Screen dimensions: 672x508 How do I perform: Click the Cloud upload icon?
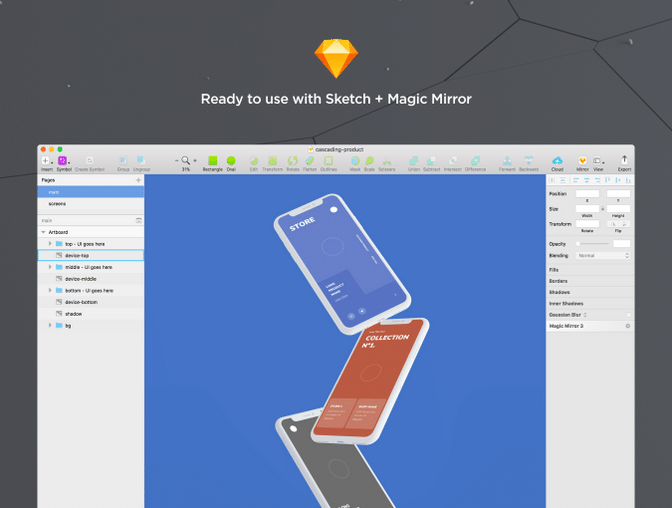(557, 161)
